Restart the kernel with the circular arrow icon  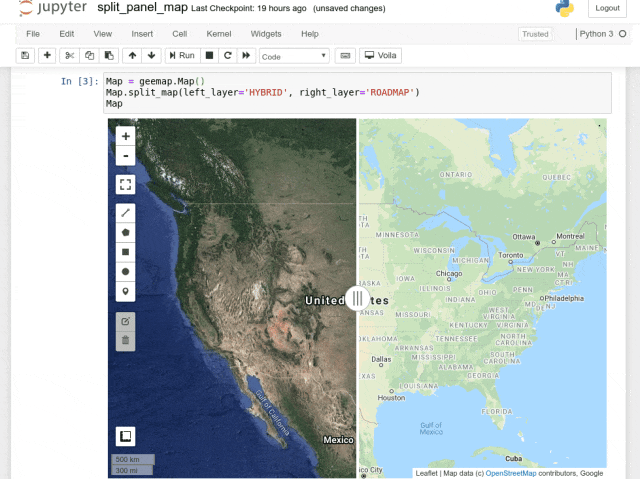coord(228,56)
